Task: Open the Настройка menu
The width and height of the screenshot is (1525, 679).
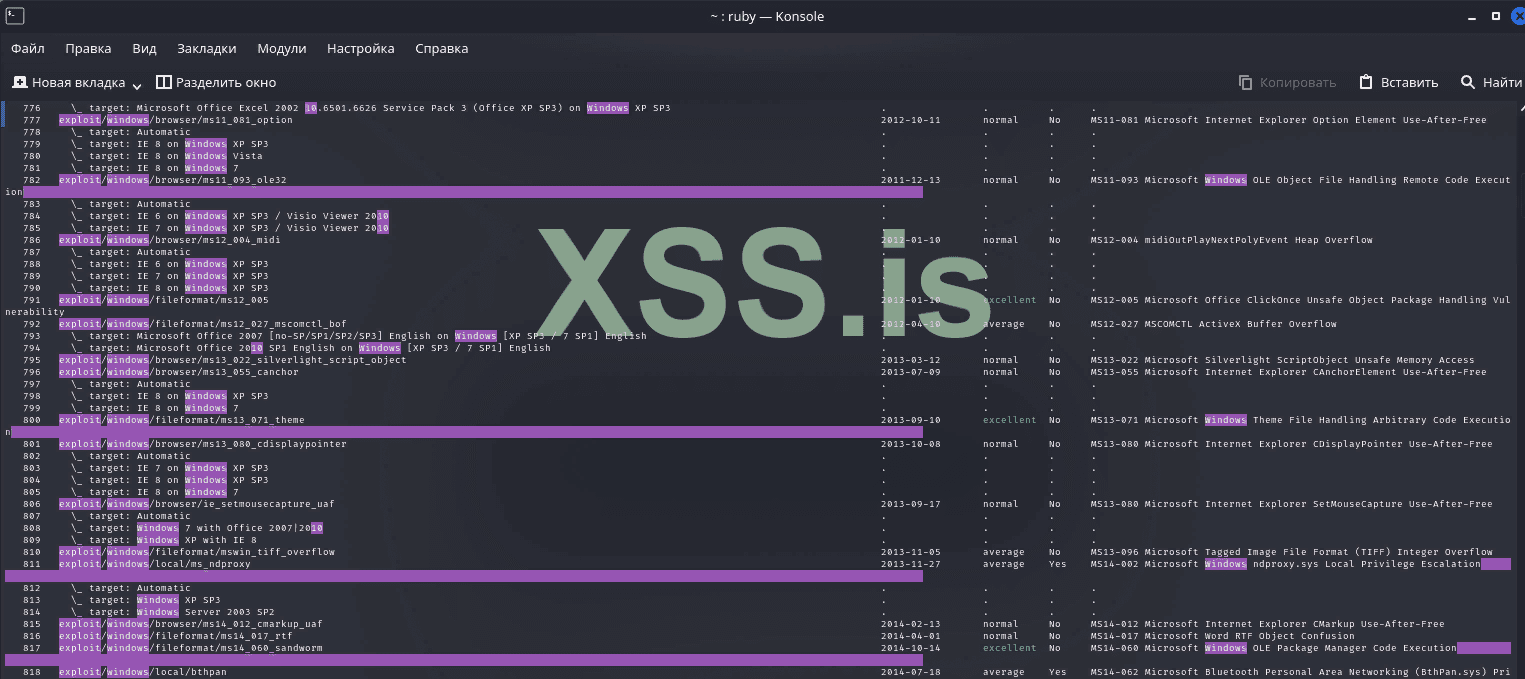Action: coord(361,48)
